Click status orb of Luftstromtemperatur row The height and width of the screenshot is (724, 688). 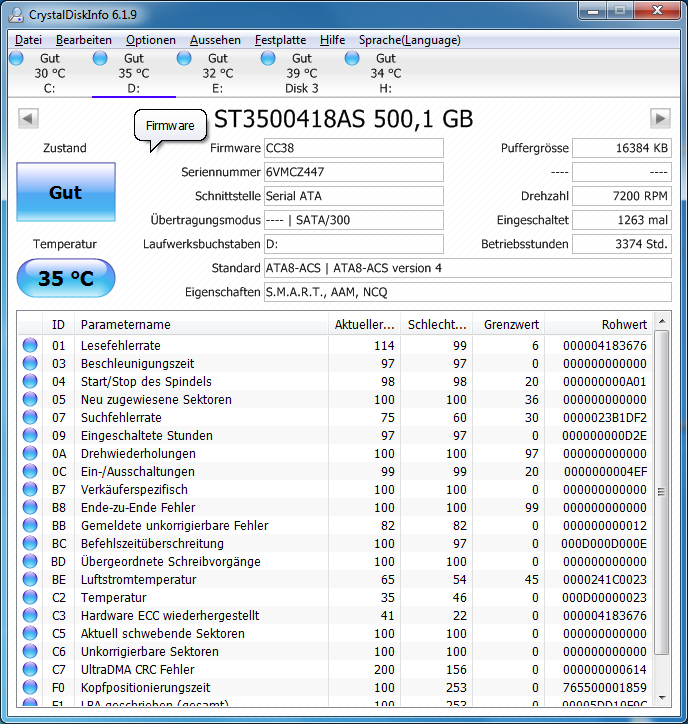[30, 579]
